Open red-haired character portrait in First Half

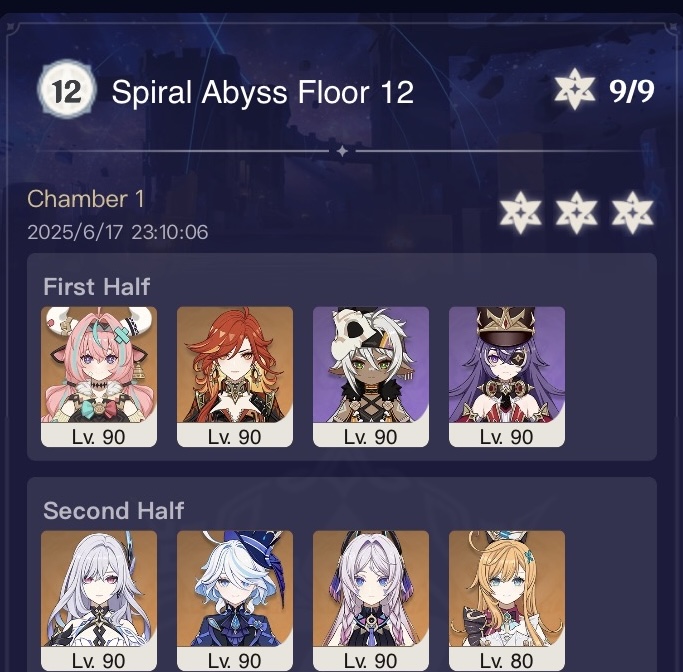click(x=235, y=376)
